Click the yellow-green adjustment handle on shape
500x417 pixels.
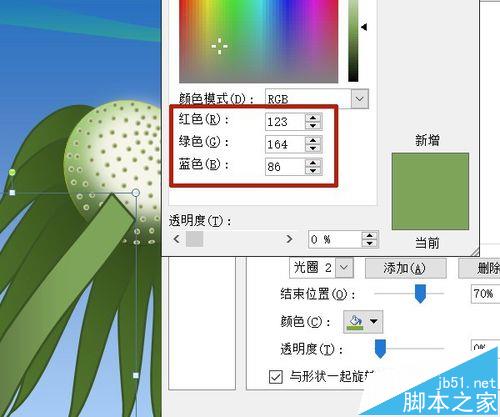coord(12,172)
